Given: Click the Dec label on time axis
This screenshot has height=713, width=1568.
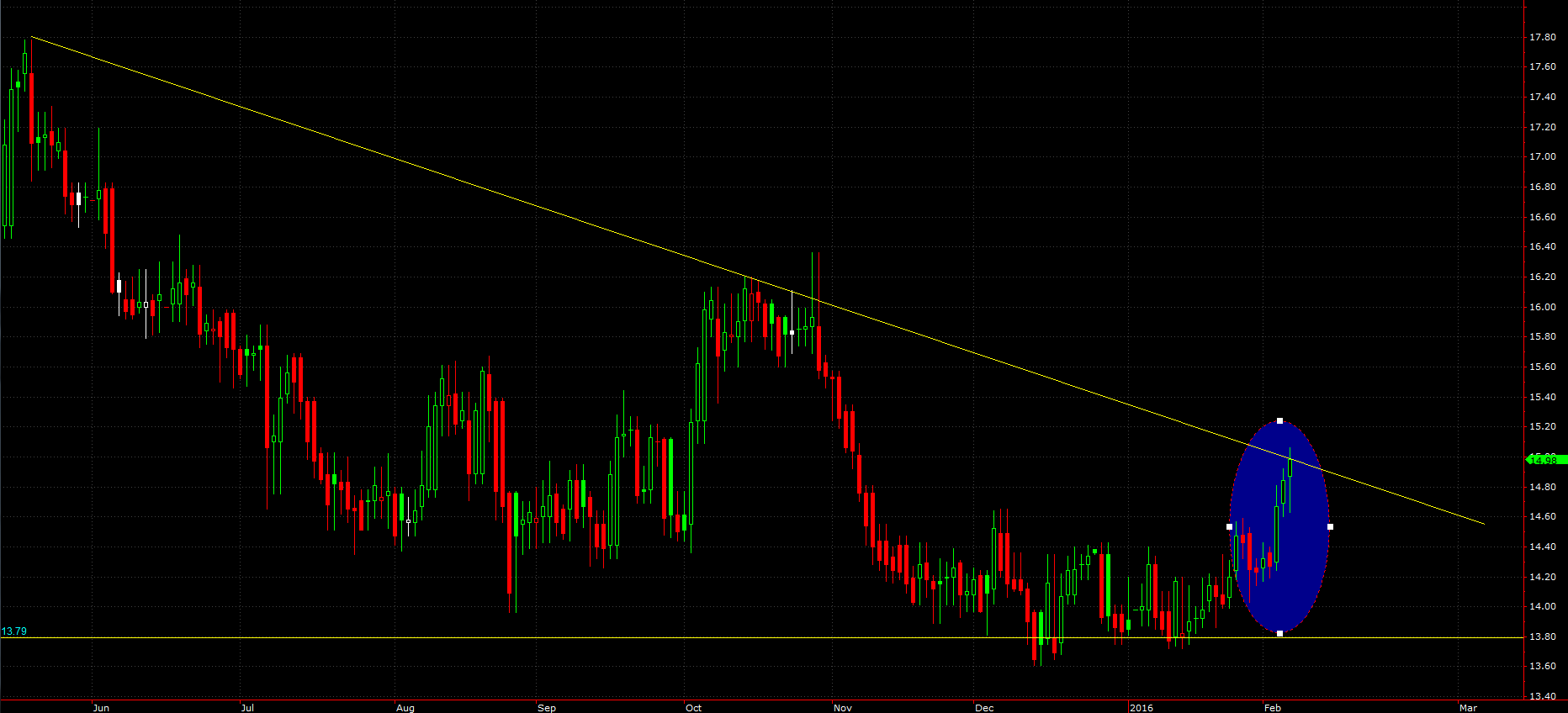Looking at the screenshot, I should 984,708.
